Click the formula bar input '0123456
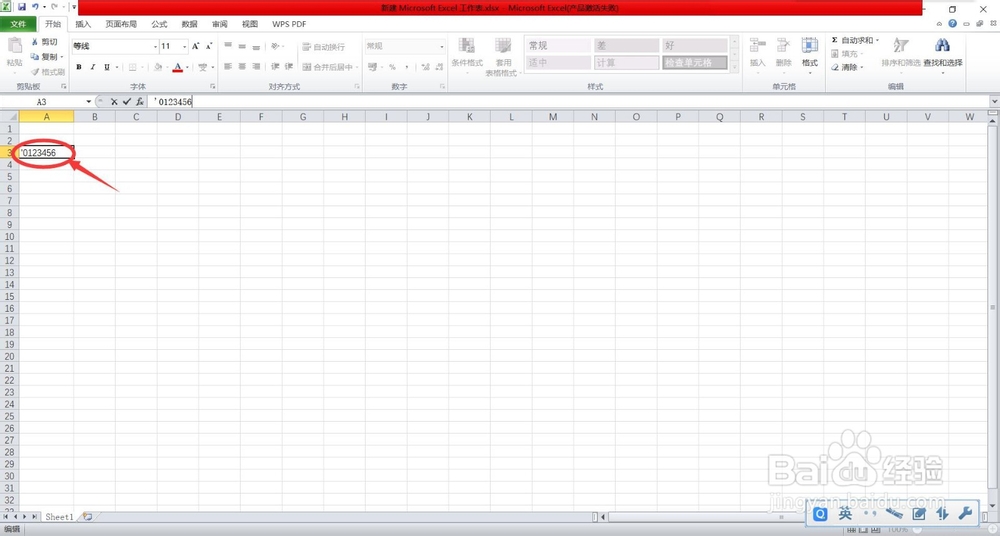Image resolution: width=1000 pixels, height=536 pixels. coord(571,101)
